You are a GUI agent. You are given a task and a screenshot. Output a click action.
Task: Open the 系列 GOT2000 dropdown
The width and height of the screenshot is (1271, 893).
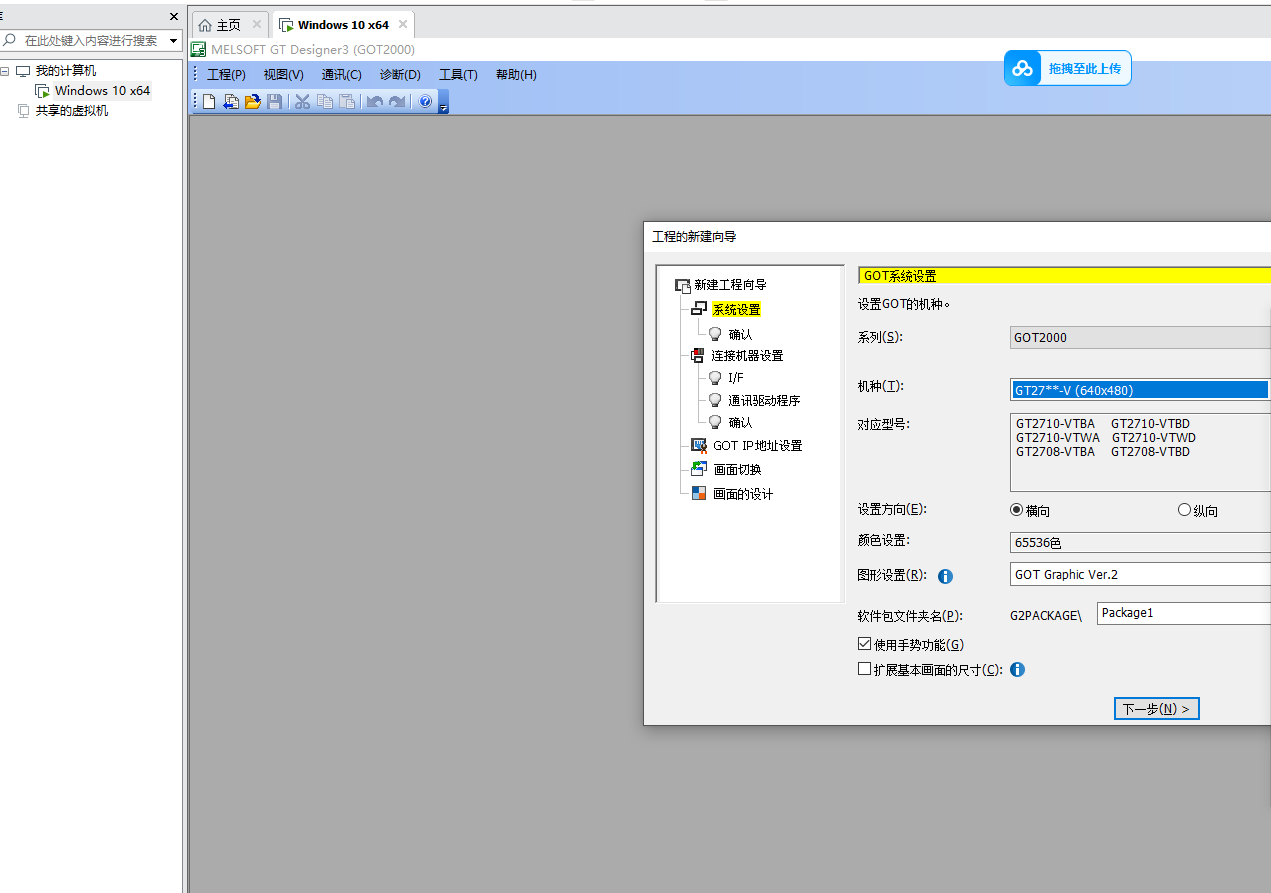tap(1140, 337)
